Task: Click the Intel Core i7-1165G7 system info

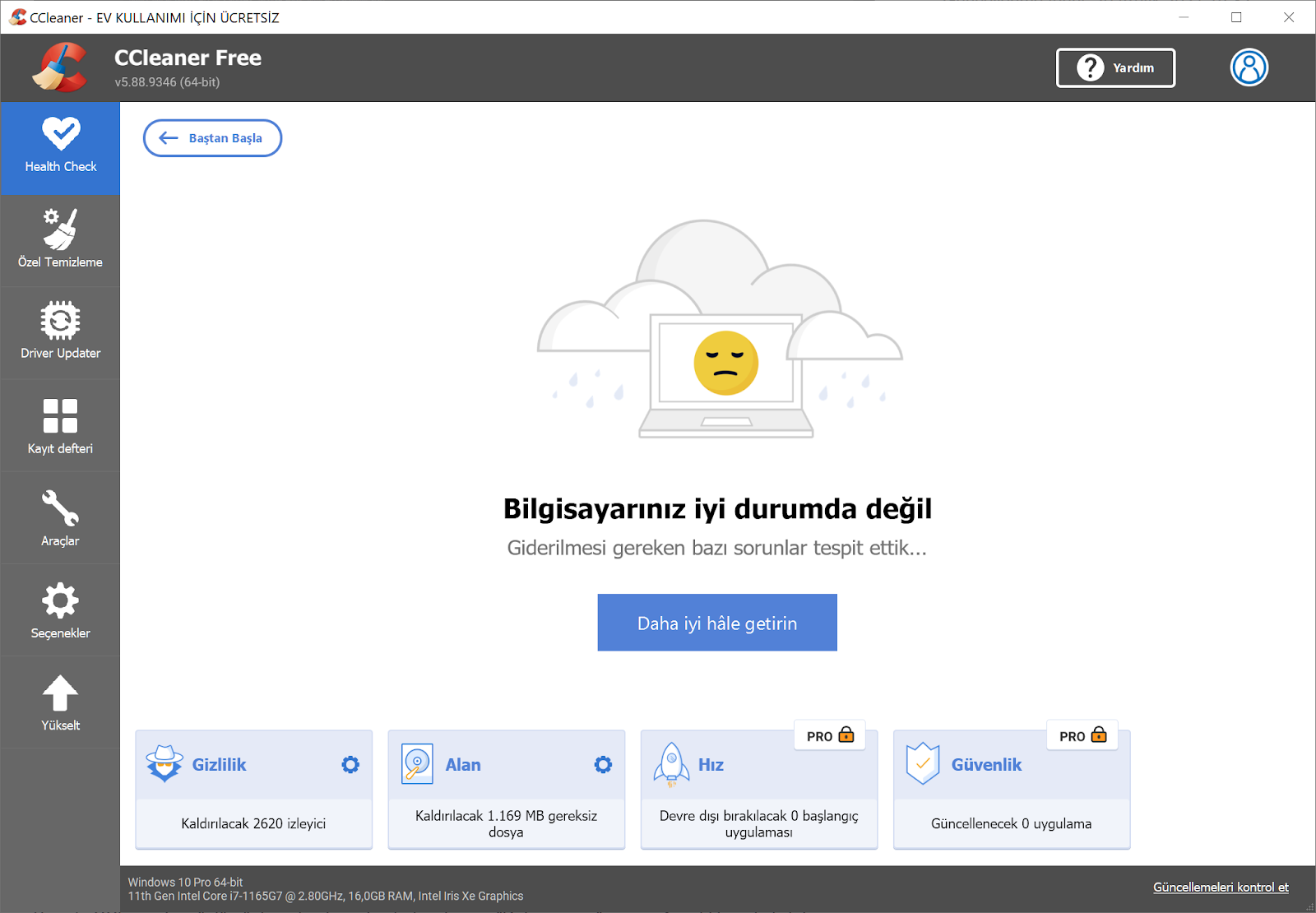Action: tap(325, 896)
